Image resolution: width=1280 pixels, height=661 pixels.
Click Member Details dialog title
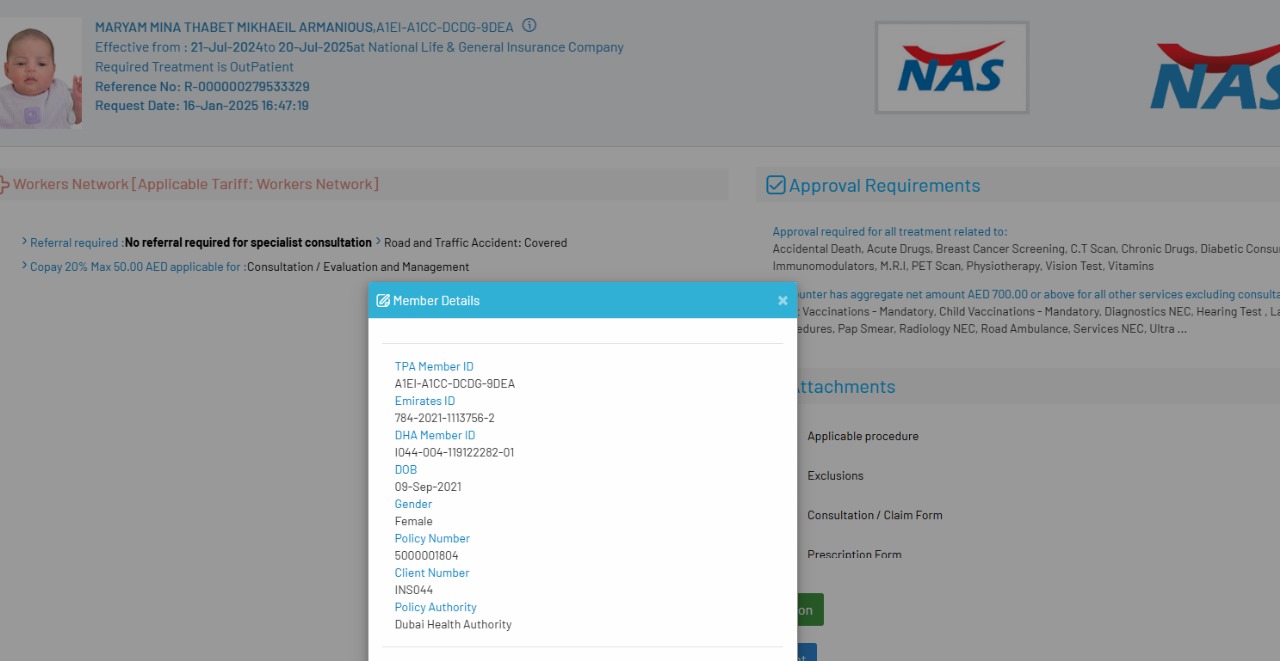click(x=436, y=300)
